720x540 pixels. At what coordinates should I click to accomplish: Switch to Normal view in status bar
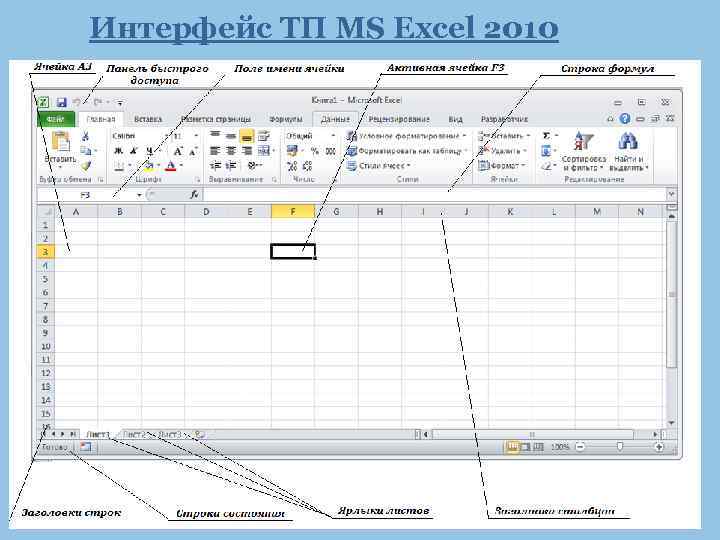click(512, 447)
